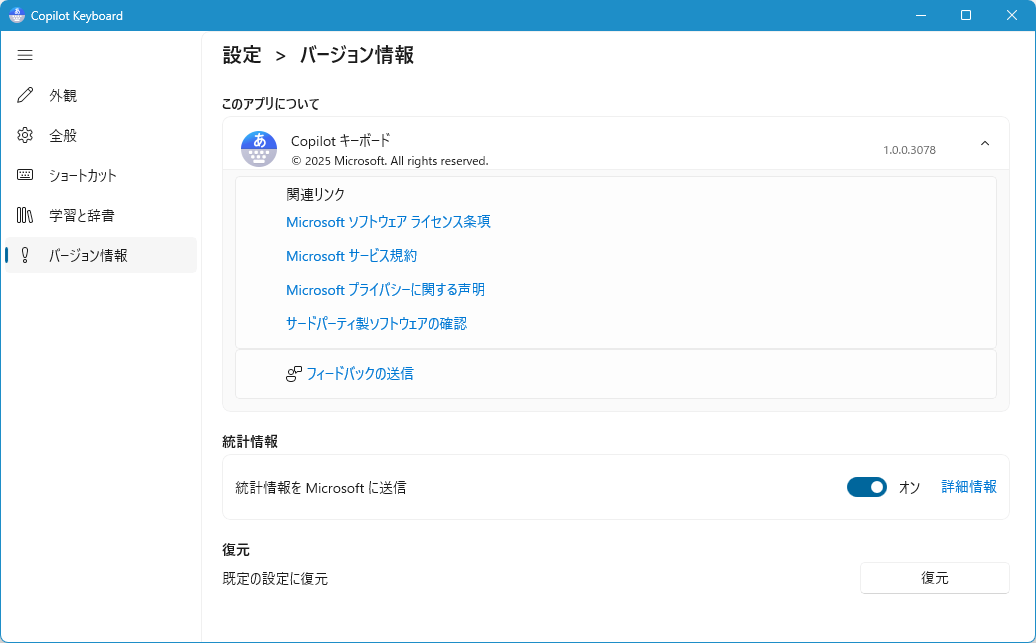
Task: Click the pencil icon next to 外観
Action: click(26, 95)
